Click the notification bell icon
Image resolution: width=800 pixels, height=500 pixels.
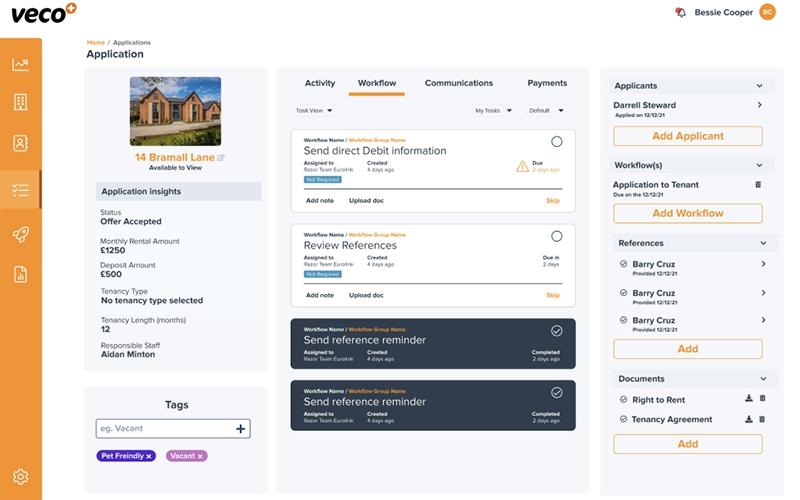680,12
